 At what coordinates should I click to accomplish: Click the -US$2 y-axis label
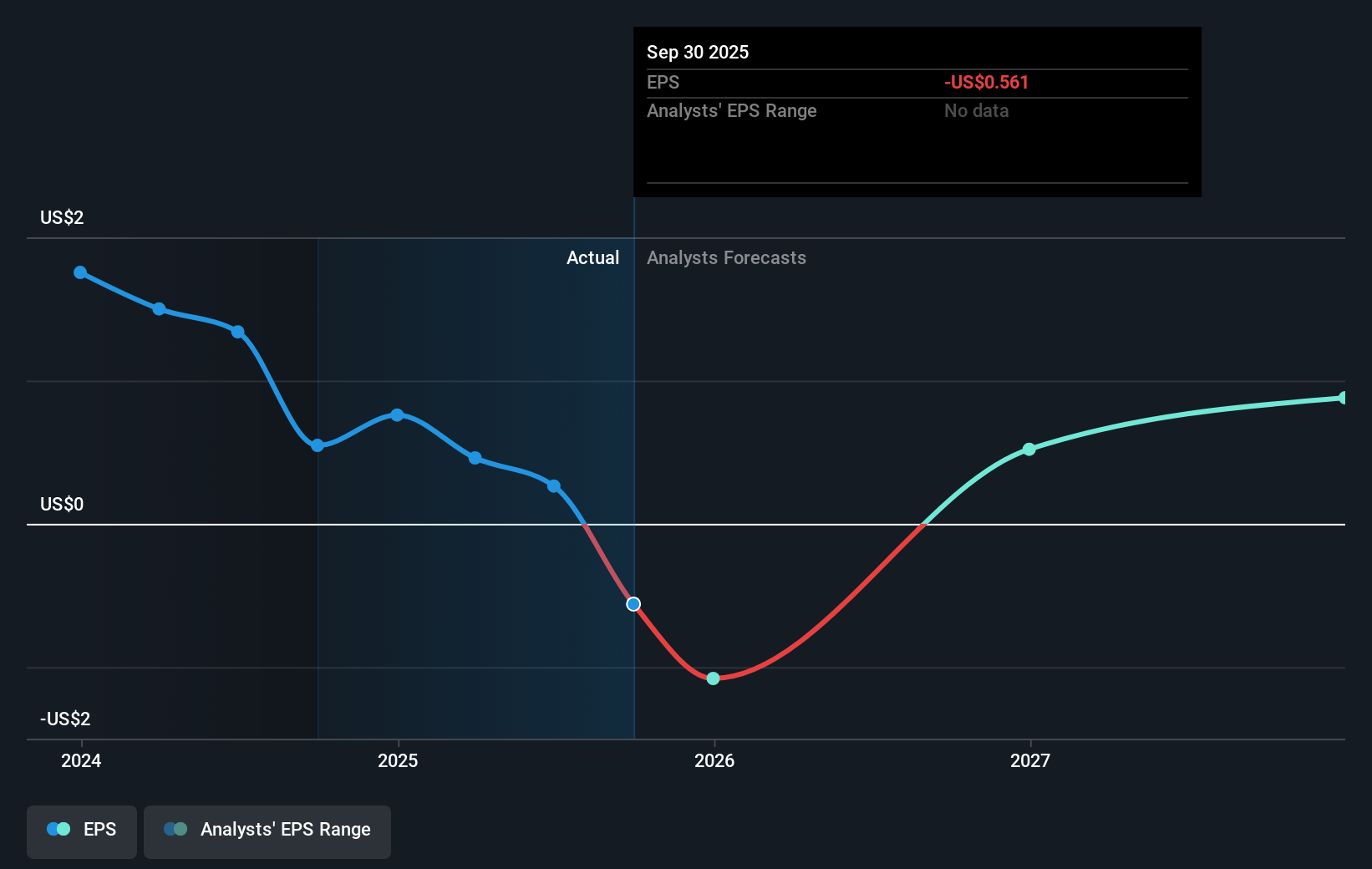click(x=65, y=719)
